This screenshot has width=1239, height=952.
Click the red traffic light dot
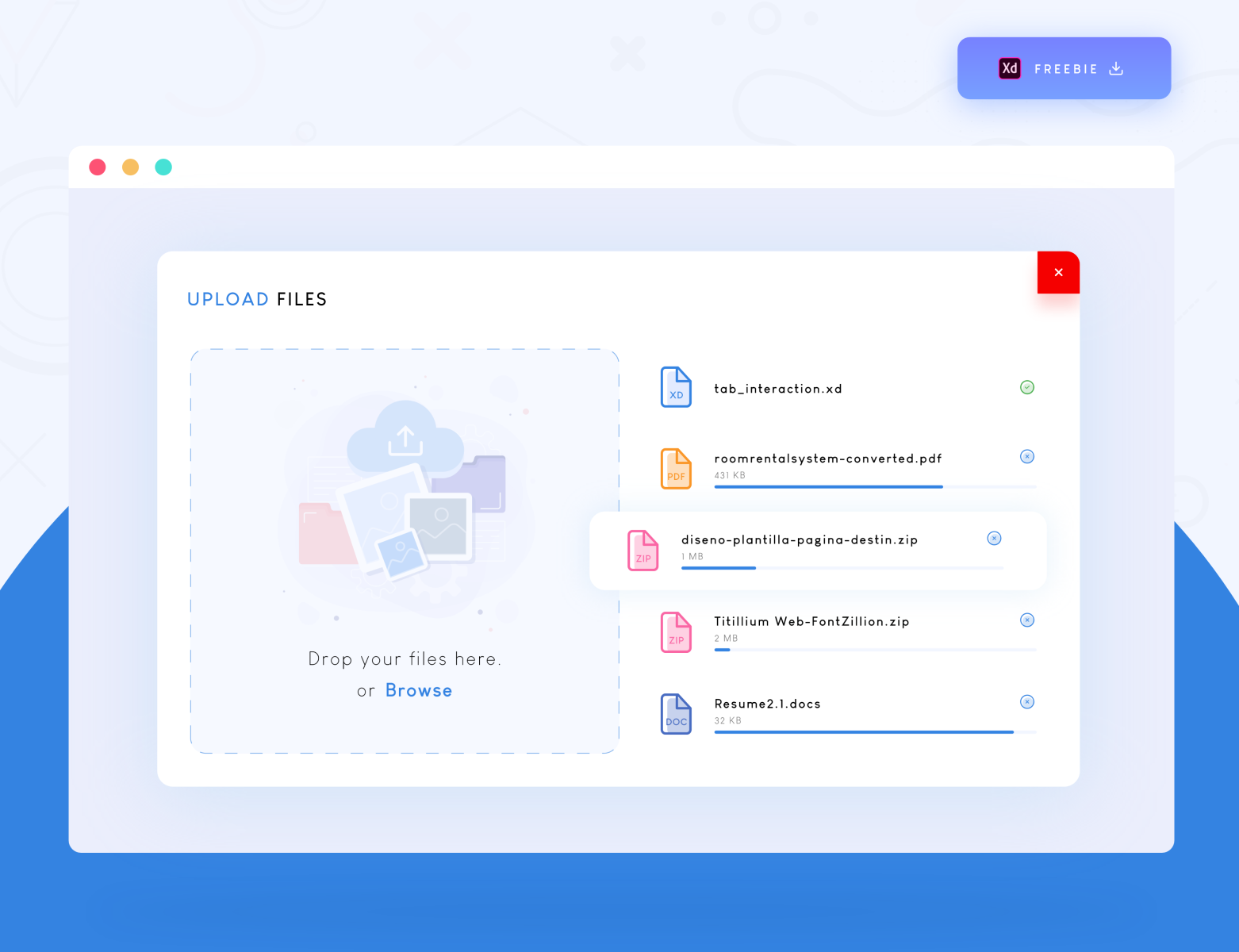coord(98,167)
